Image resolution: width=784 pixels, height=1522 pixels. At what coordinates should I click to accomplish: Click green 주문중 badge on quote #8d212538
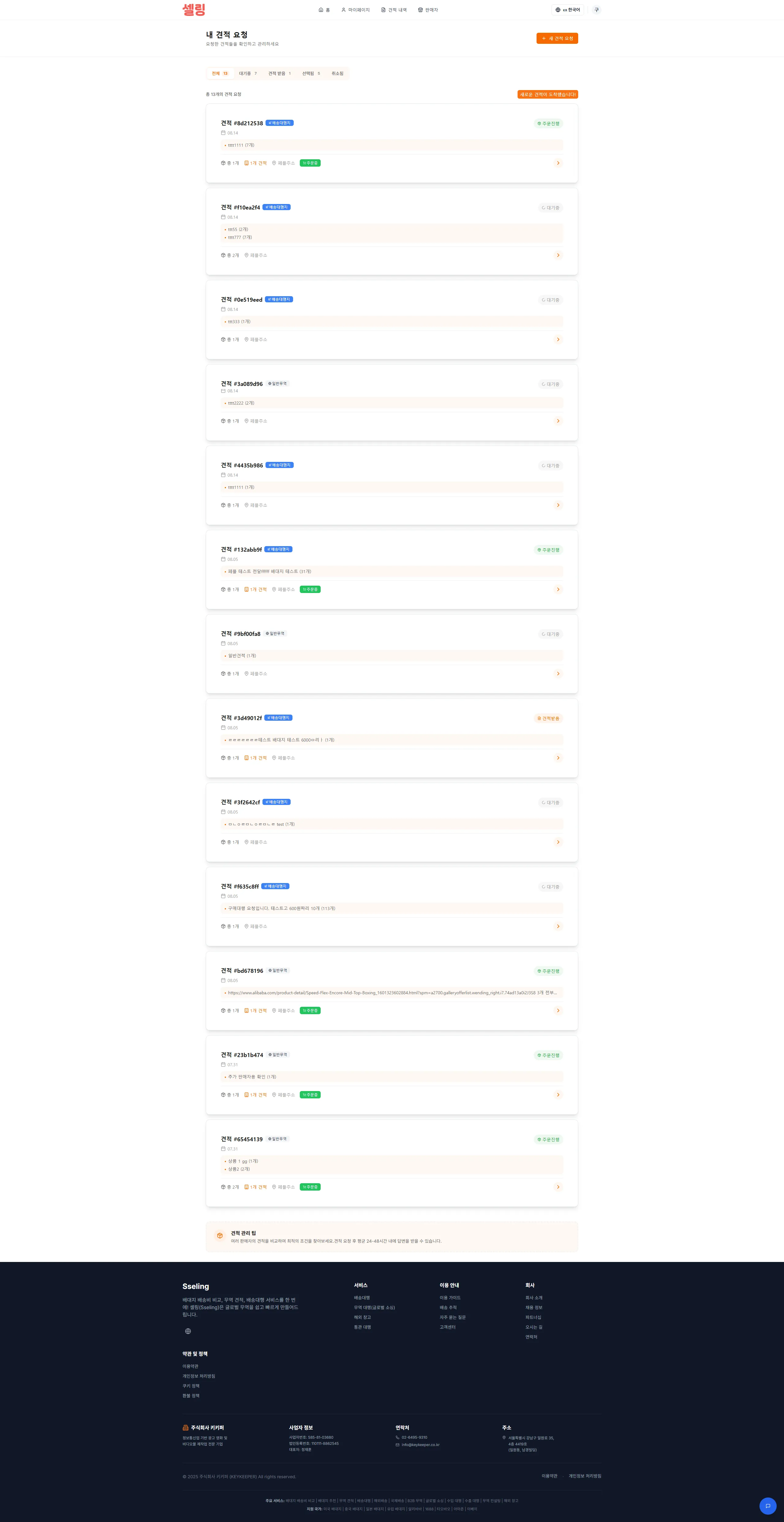click(310, 163)
